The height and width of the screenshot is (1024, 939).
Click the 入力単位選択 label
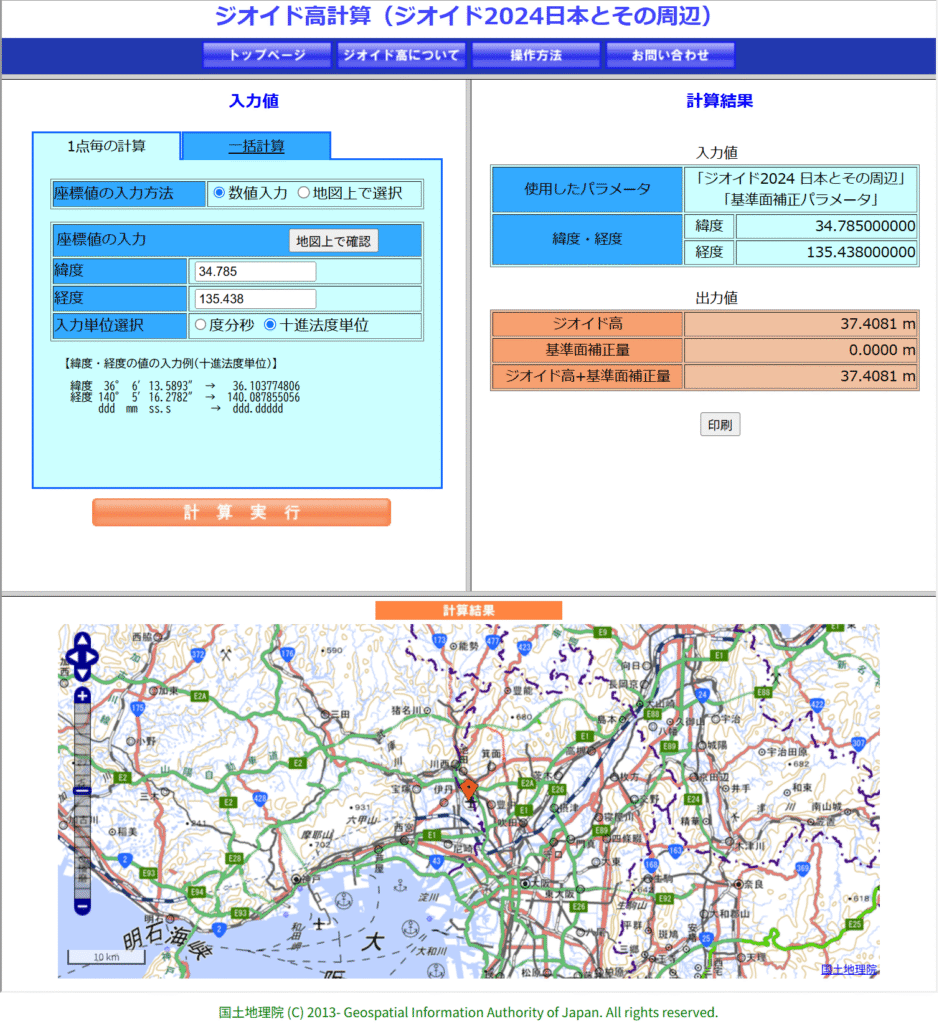click(99, 325)
